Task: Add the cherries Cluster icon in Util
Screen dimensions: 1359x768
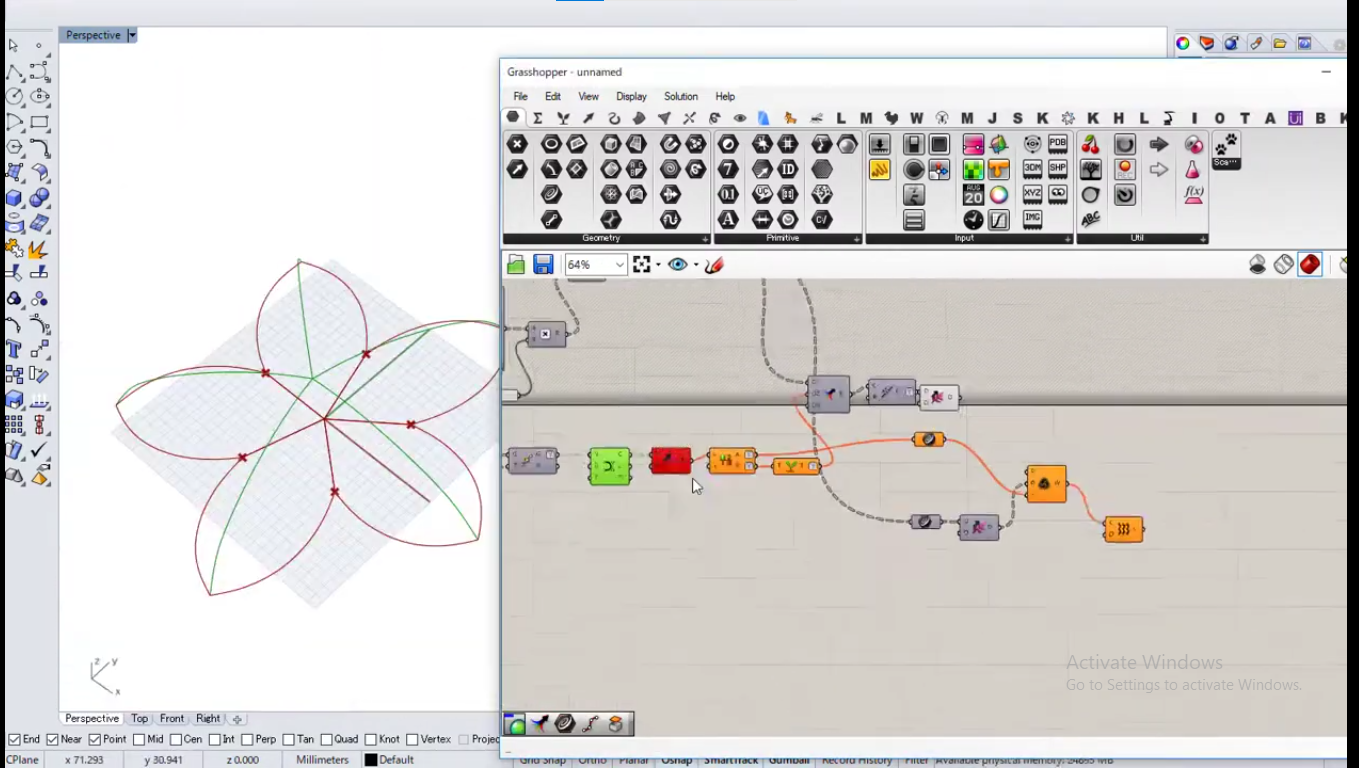Action: [1091, 145]
